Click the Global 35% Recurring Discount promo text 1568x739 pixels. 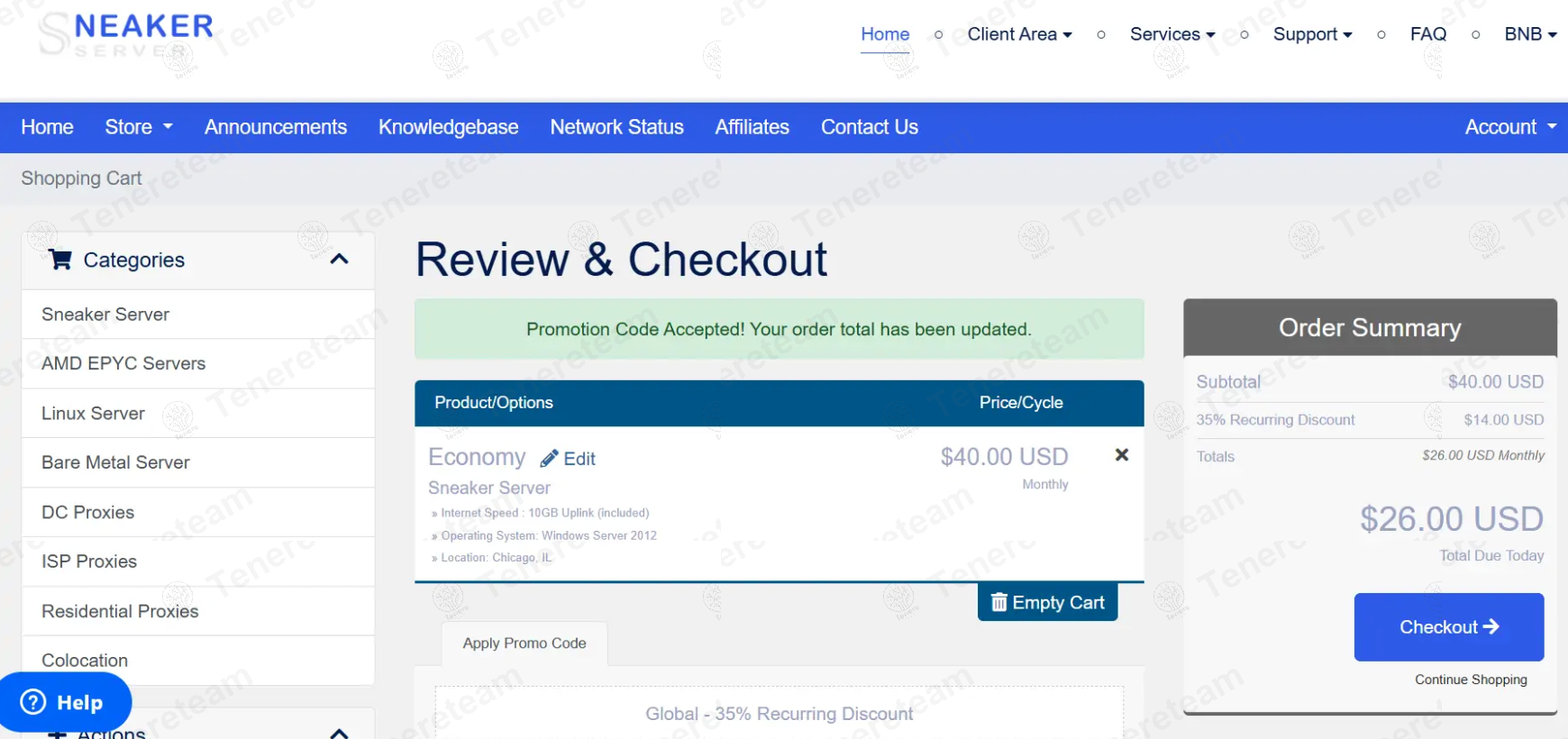[x=779, y=714]
